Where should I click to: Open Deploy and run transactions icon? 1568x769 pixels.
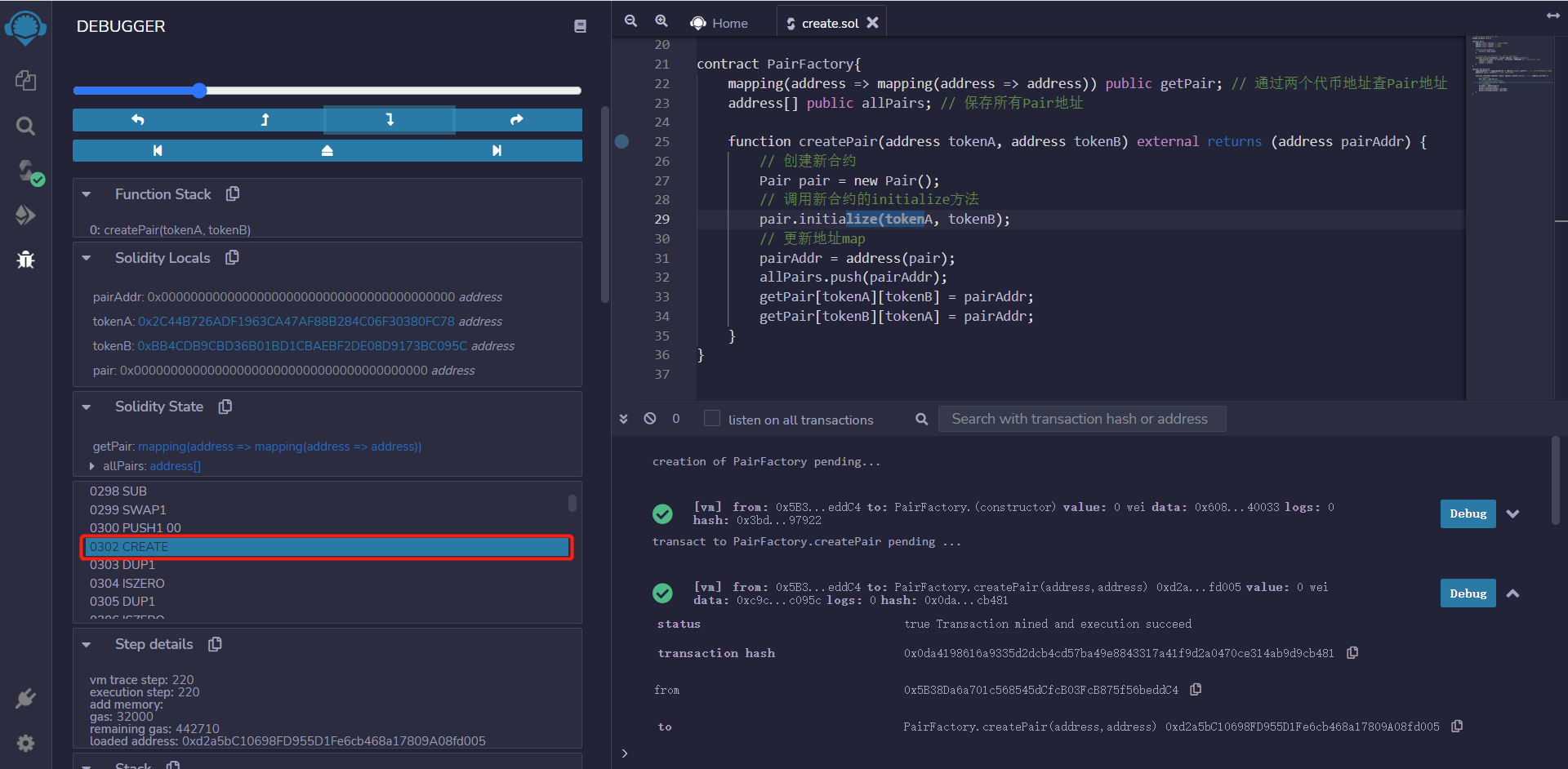25,216
